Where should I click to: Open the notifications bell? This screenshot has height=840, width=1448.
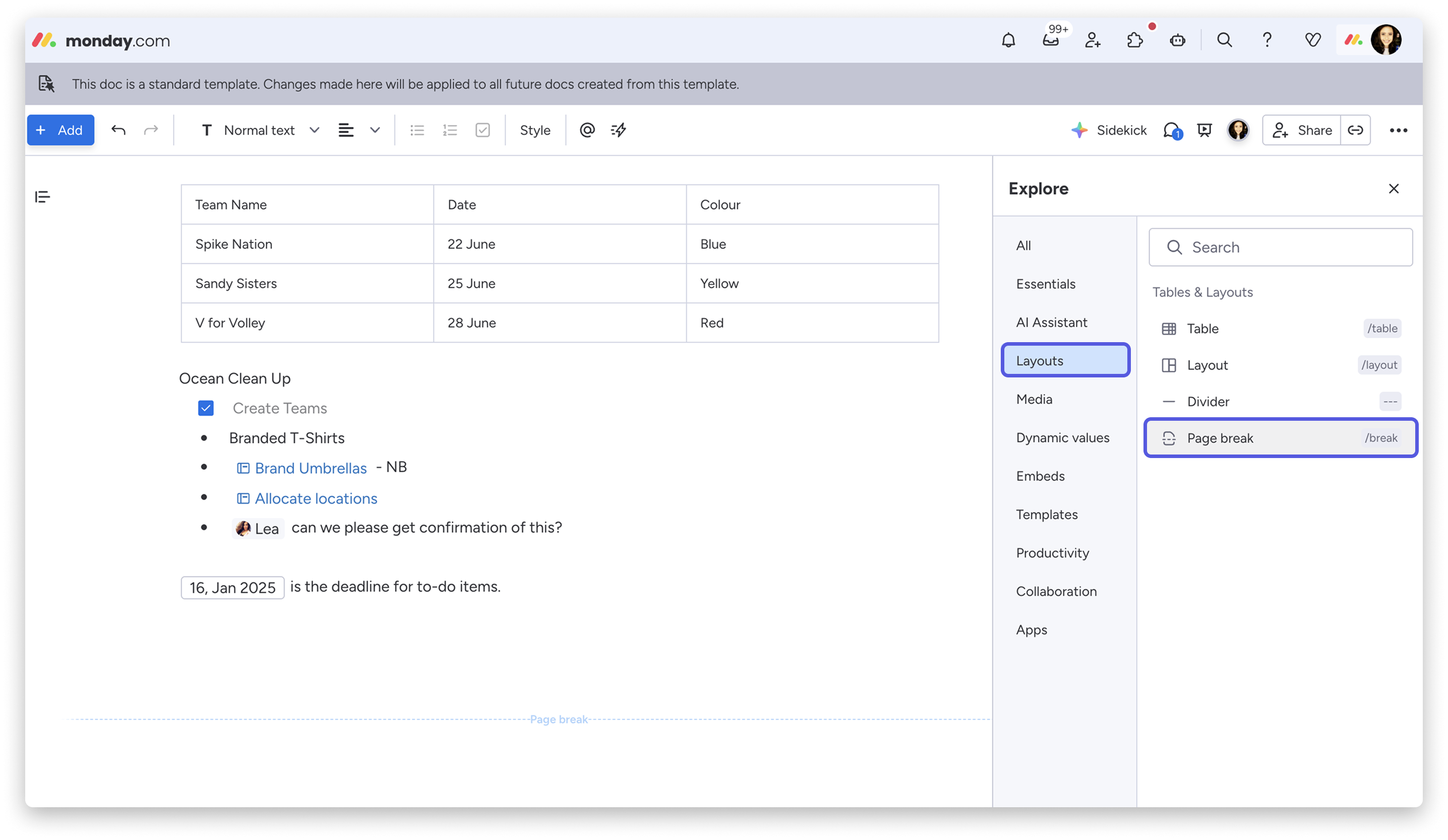click(1008, 40)
